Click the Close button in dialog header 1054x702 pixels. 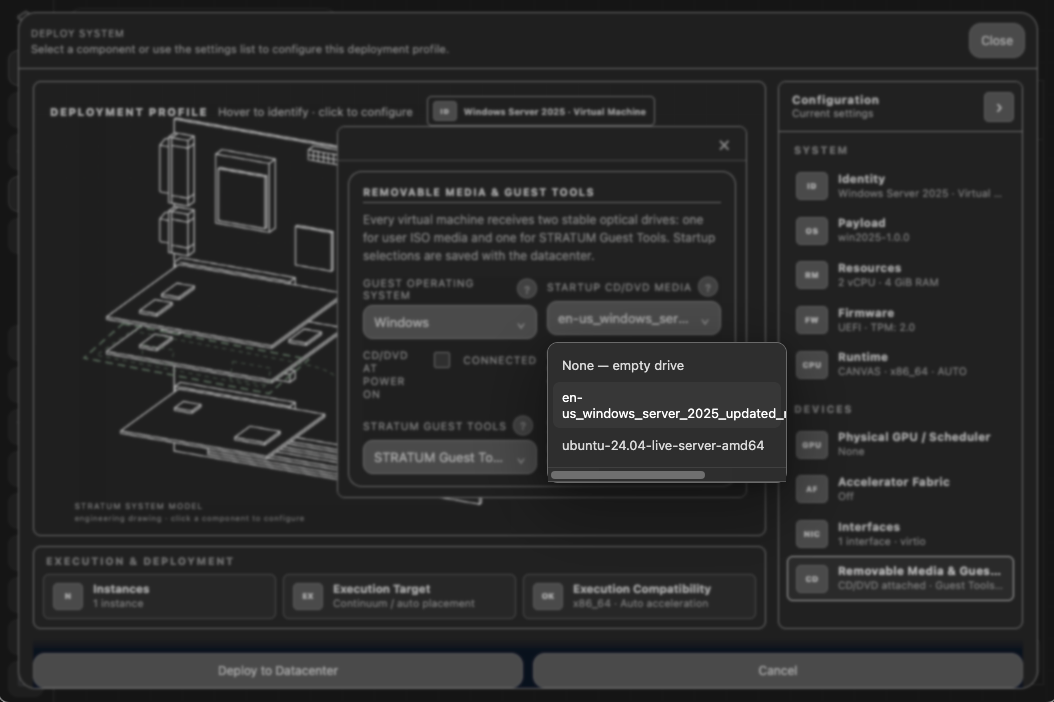[x=996, y=40]
